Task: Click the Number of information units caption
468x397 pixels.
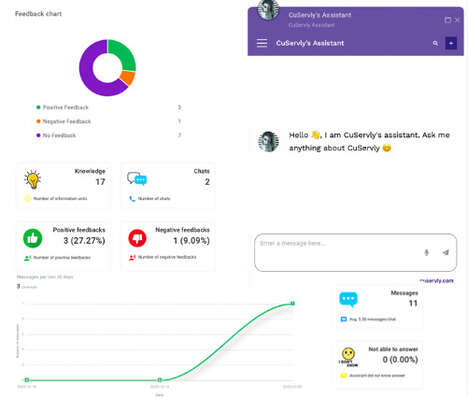Action: click(60, 199)
